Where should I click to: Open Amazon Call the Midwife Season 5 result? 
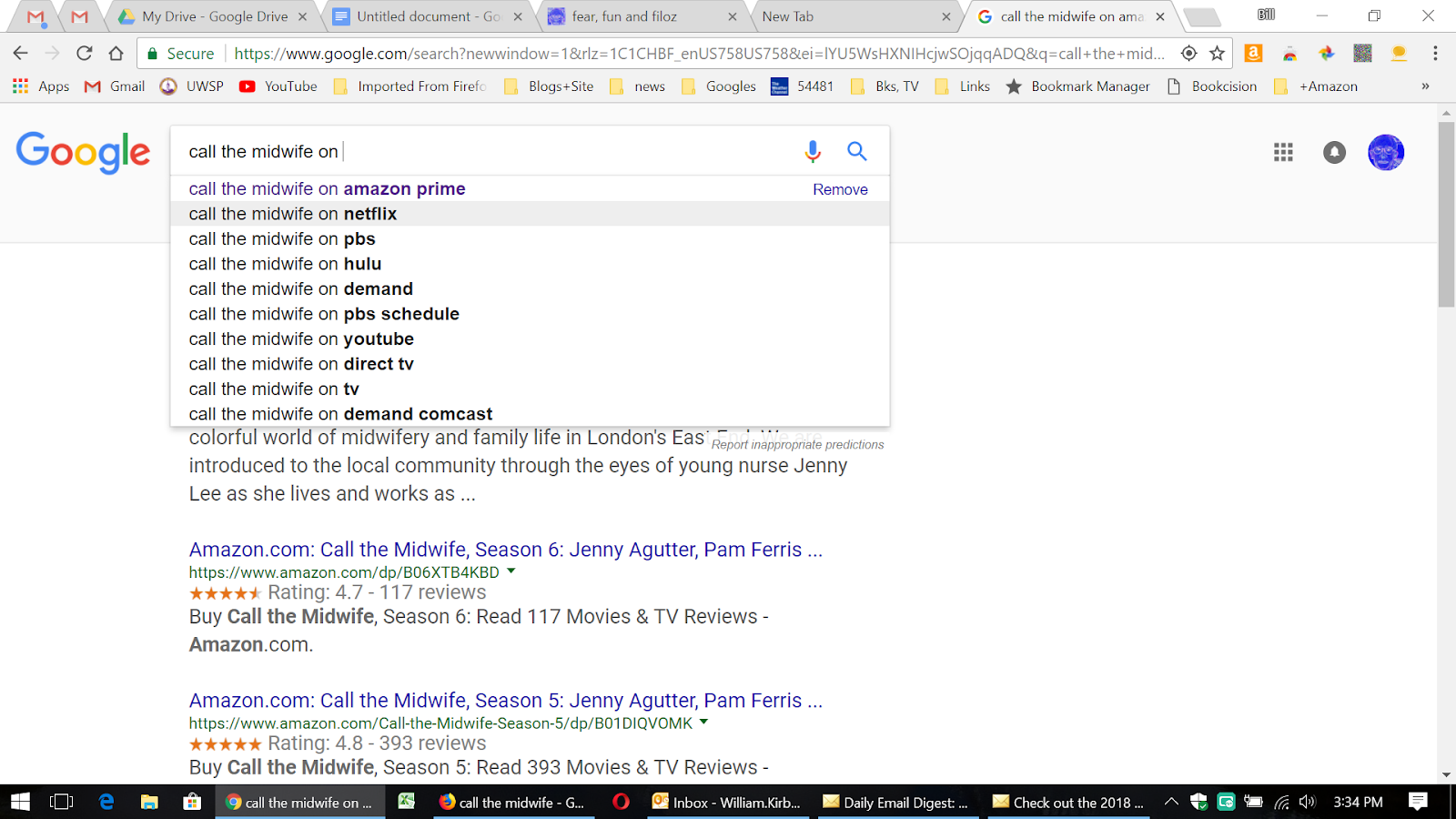pos(505,701)
